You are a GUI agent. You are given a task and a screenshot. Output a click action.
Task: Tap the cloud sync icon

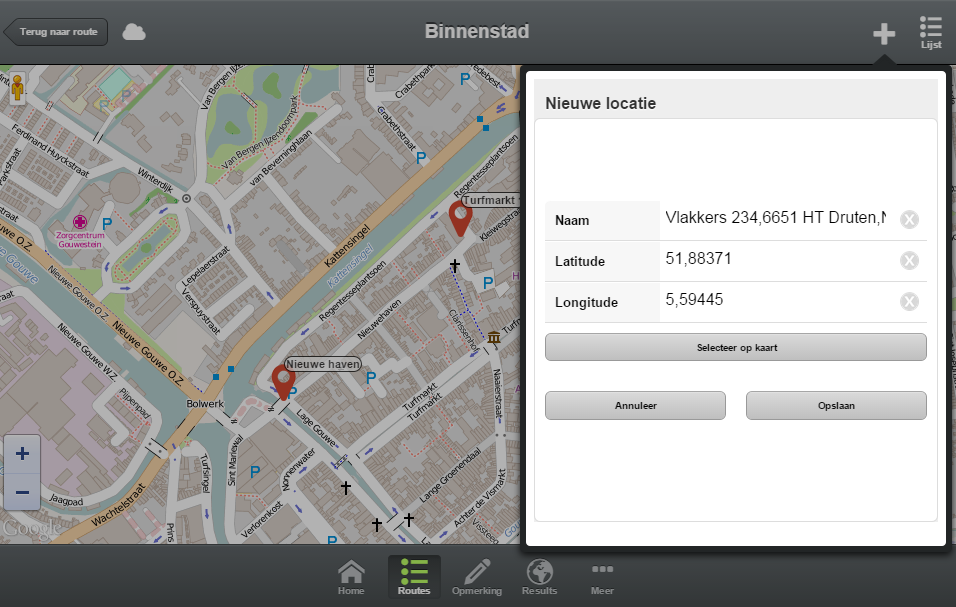(134, 32)
